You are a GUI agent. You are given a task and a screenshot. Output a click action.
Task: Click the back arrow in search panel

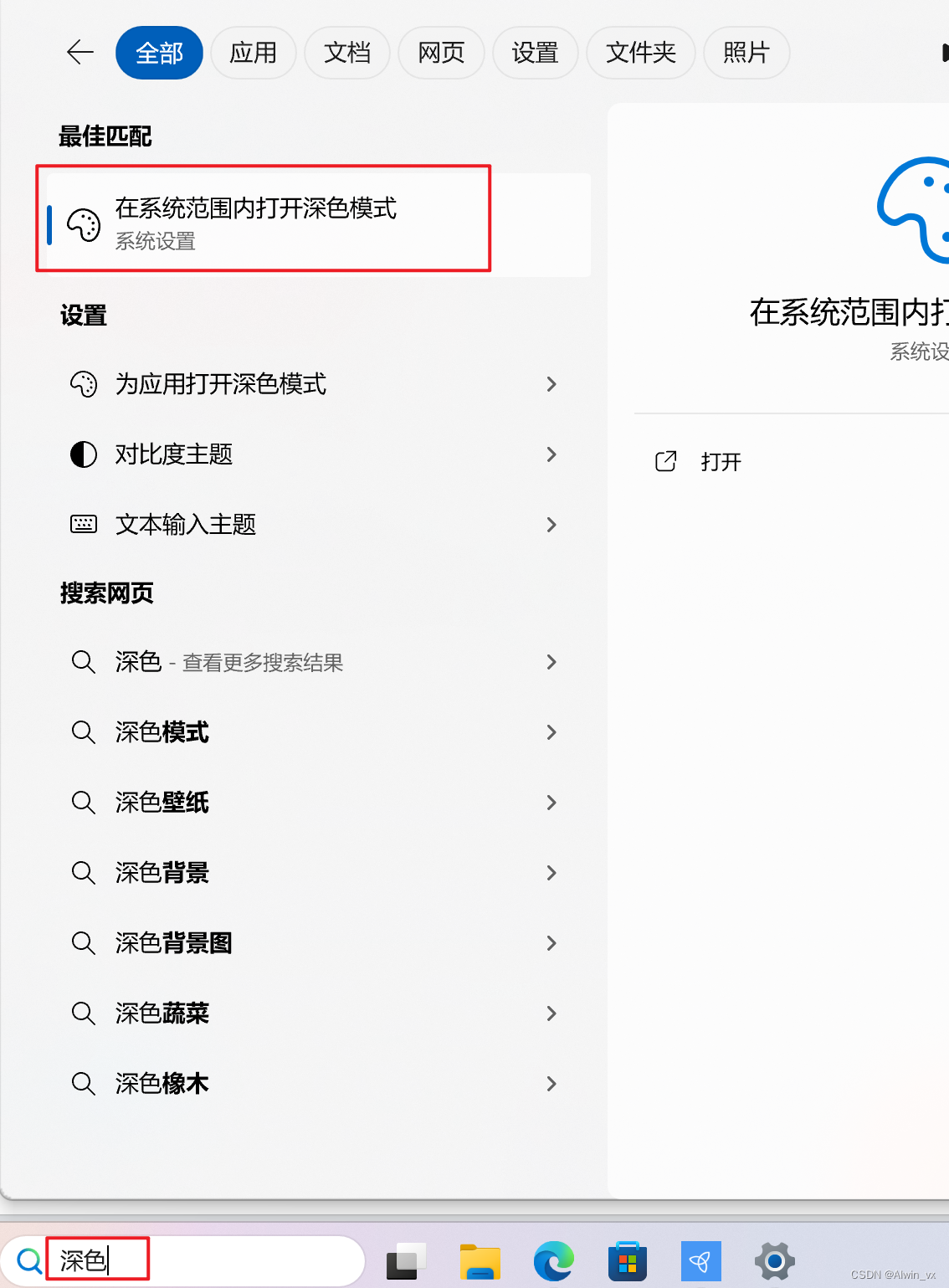80,53
